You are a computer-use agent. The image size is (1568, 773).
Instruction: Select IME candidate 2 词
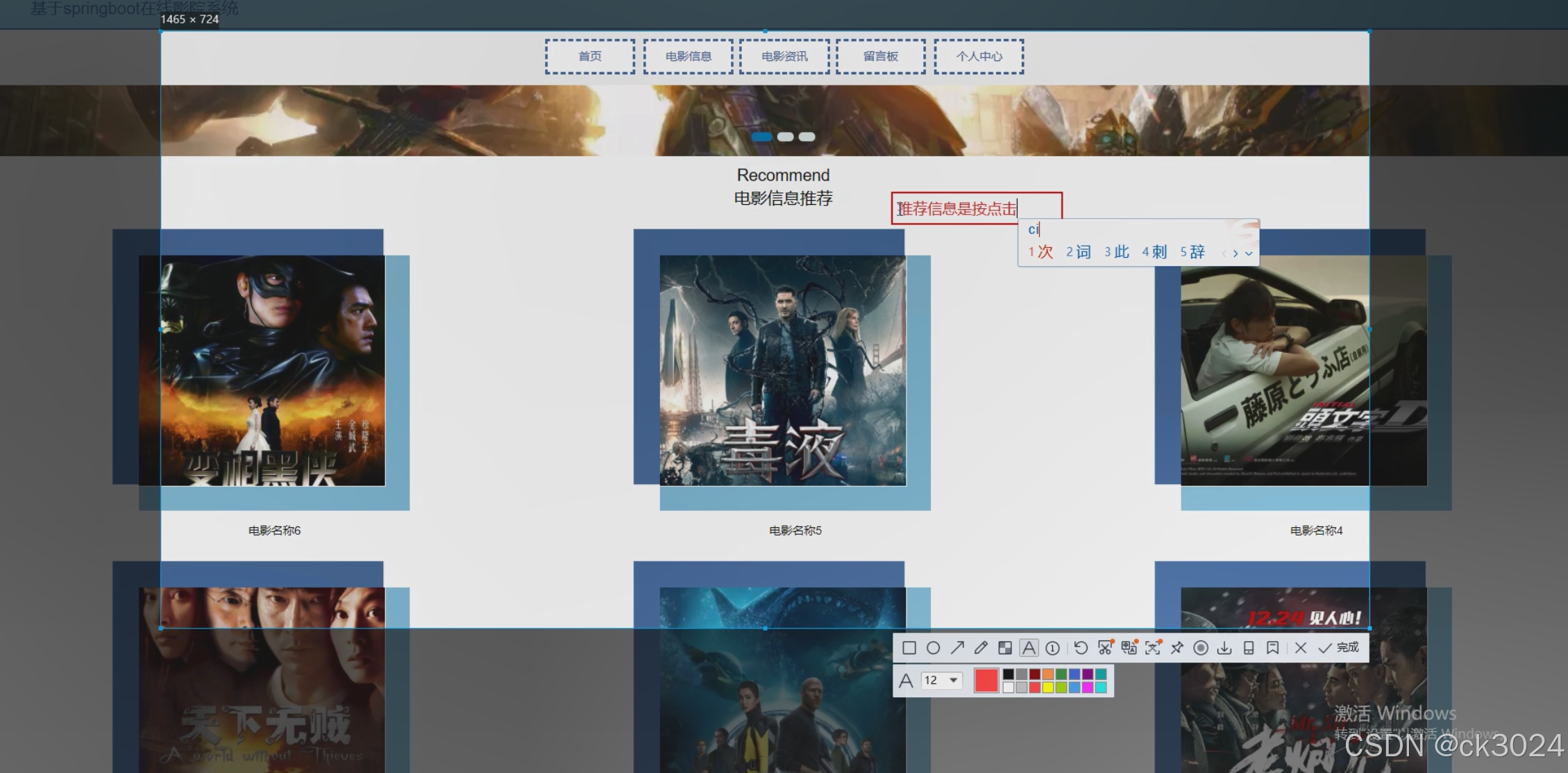tap(1079, 252)
